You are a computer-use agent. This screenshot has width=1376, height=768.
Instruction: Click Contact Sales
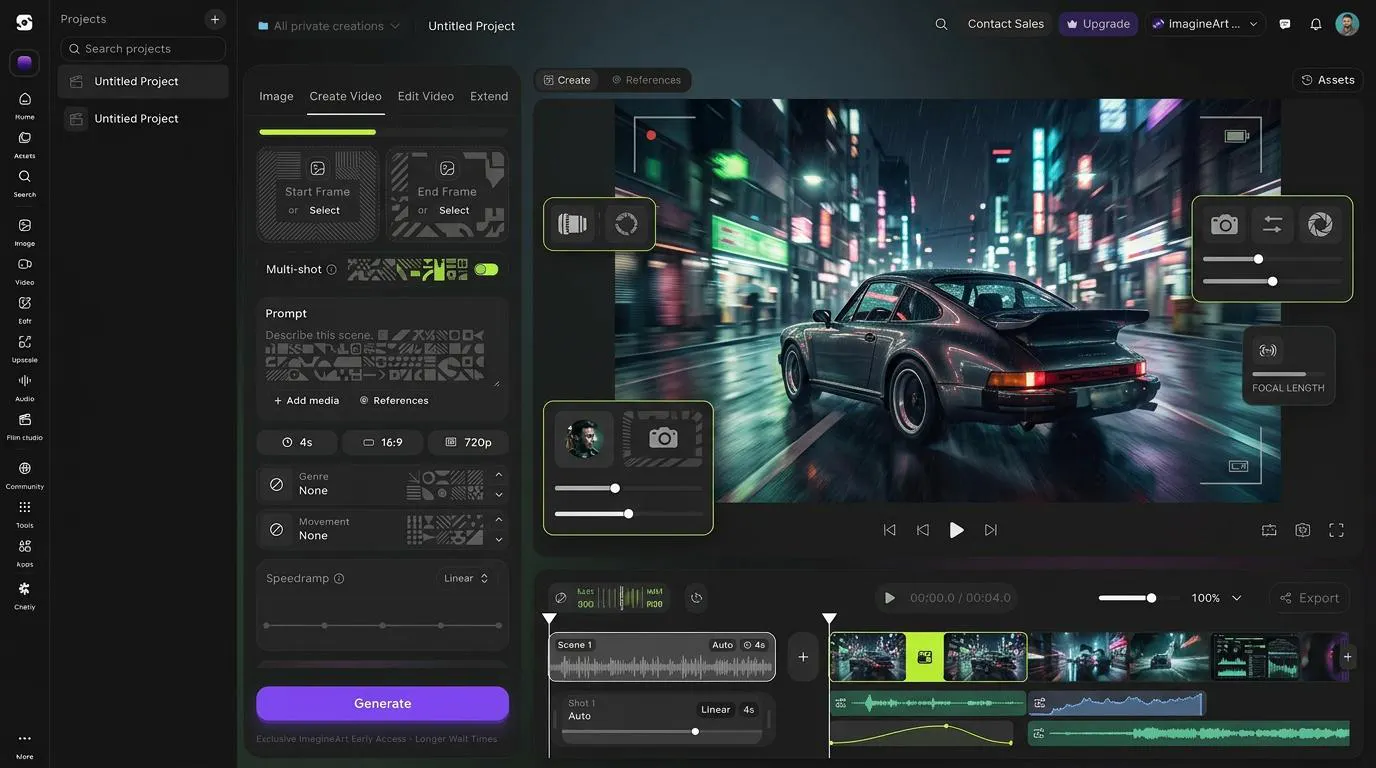[1006, 24]
